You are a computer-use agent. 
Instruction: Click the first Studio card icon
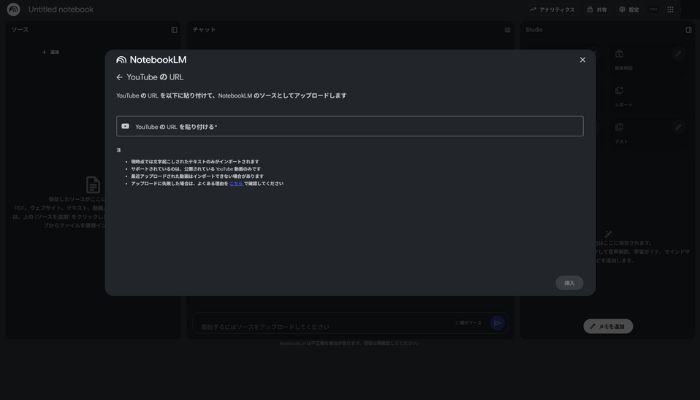[x=619, y=54]
